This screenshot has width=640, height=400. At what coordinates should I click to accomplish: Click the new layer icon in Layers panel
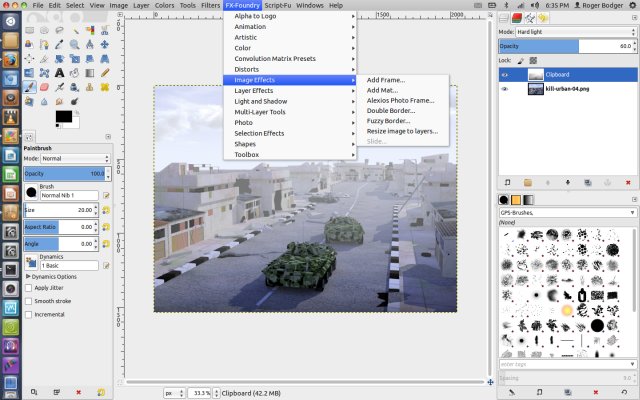click(x=509, y=182)
